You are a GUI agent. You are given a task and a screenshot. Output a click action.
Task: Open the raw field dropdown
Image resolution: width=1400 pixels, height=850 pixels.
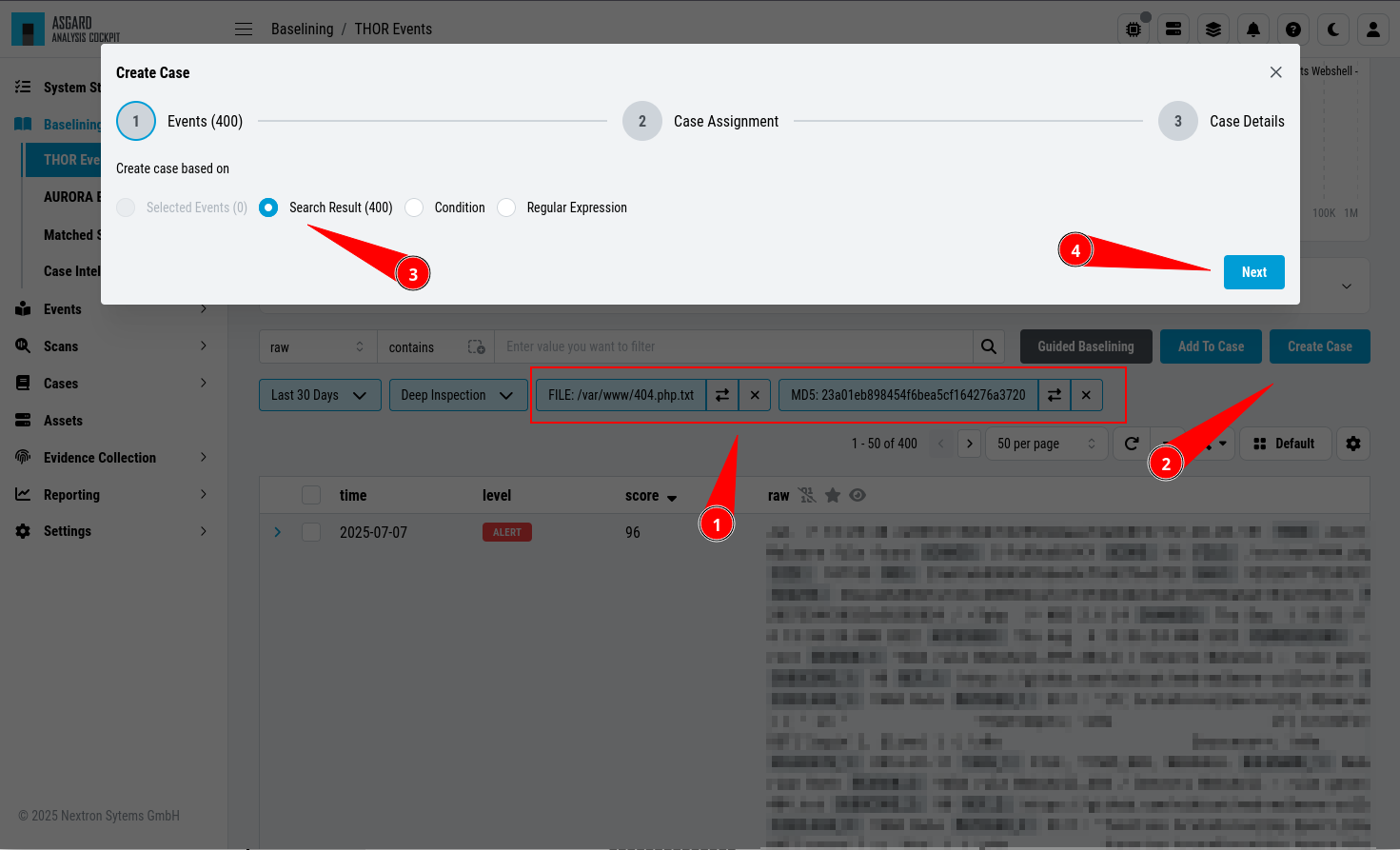(318, 346)
